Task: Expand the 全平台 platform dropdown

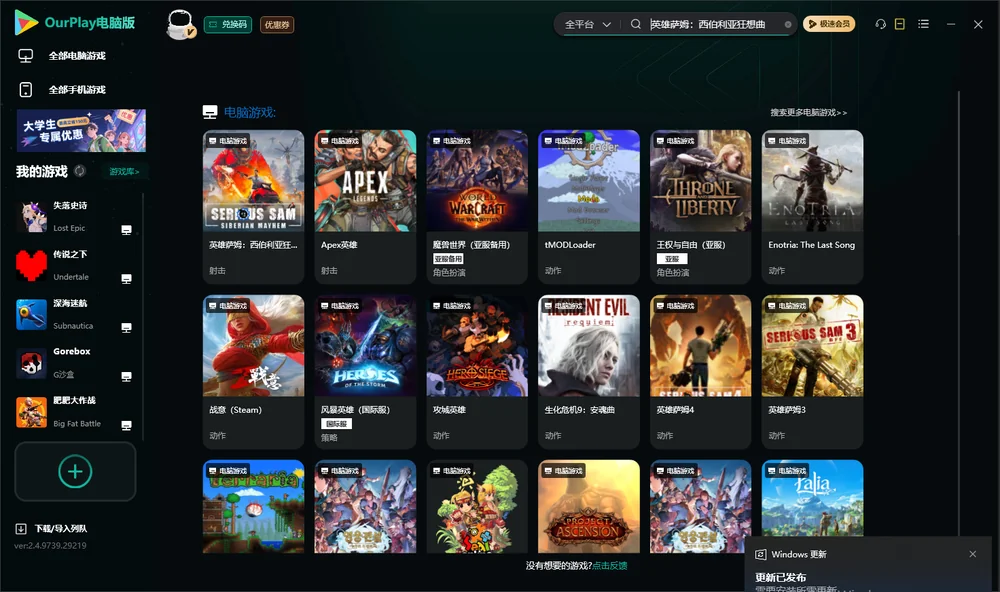Action: pos(587,24)
